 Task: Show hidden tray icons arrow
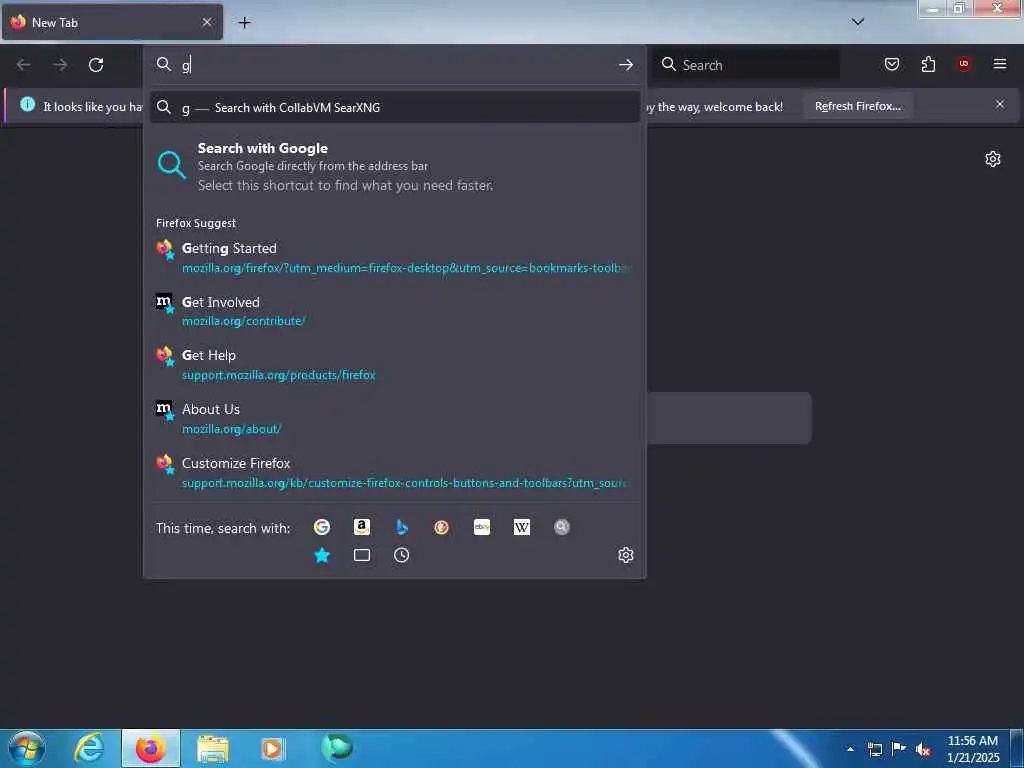point(850,748)
